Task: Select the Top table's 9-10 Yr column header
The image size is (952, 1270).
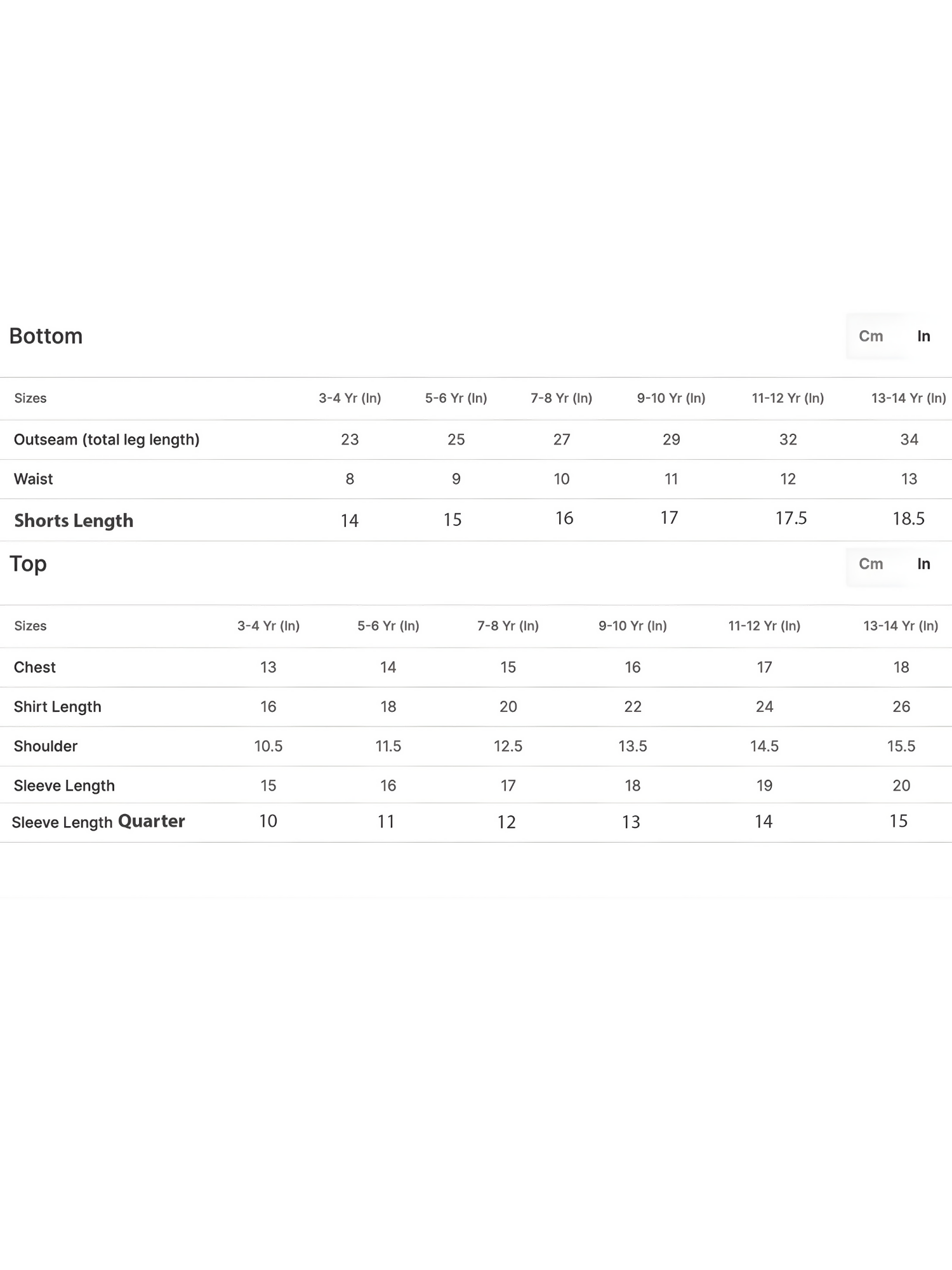Action: (x=633, y=626)
